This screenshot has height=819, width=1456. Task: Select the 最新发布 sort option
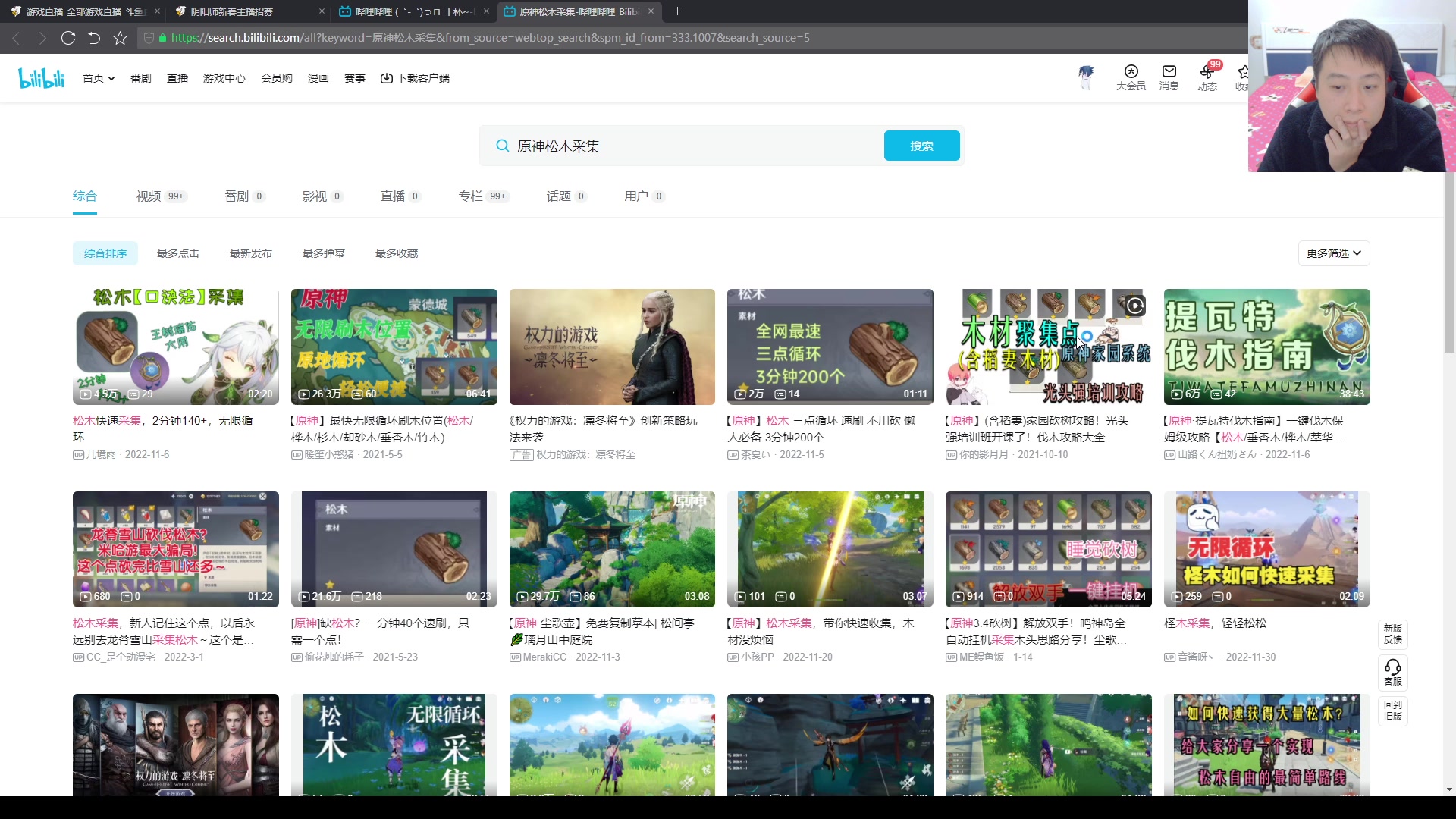[x=251, y=253]
